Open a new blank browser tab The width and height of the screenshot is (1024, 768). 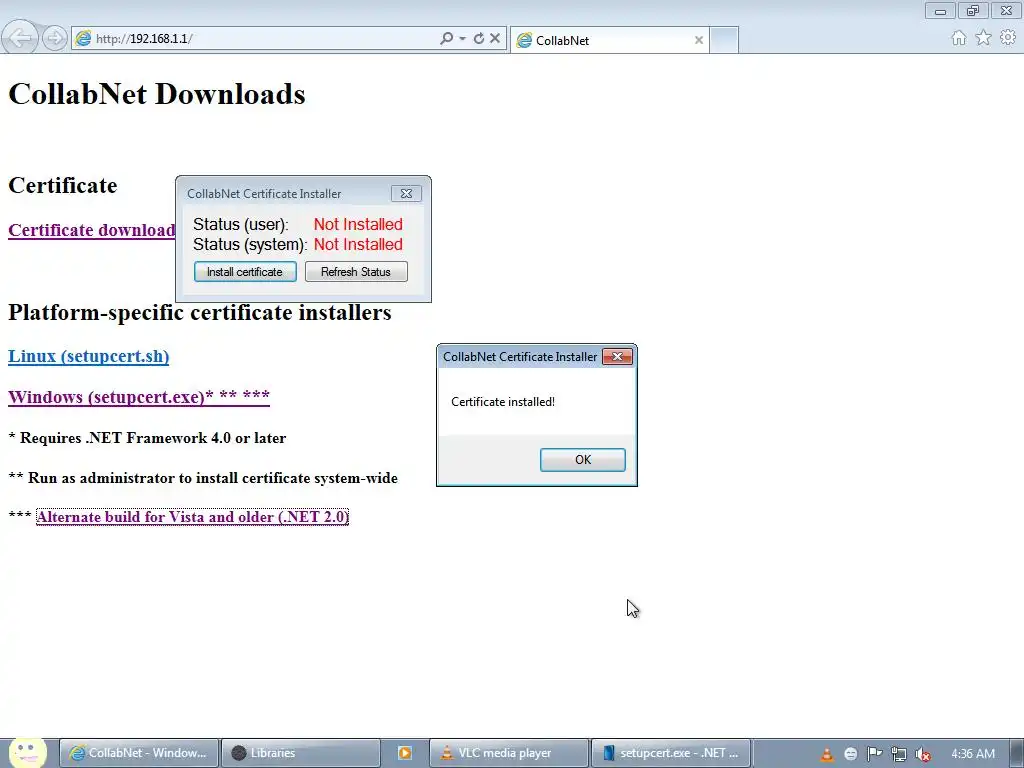pyautogui.click(x=724, y=40)
